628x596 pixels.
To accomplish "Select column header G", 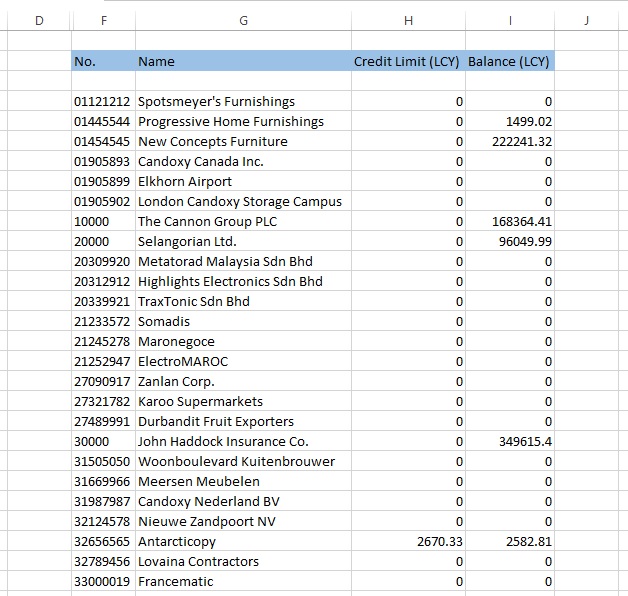I will [244, 20].
